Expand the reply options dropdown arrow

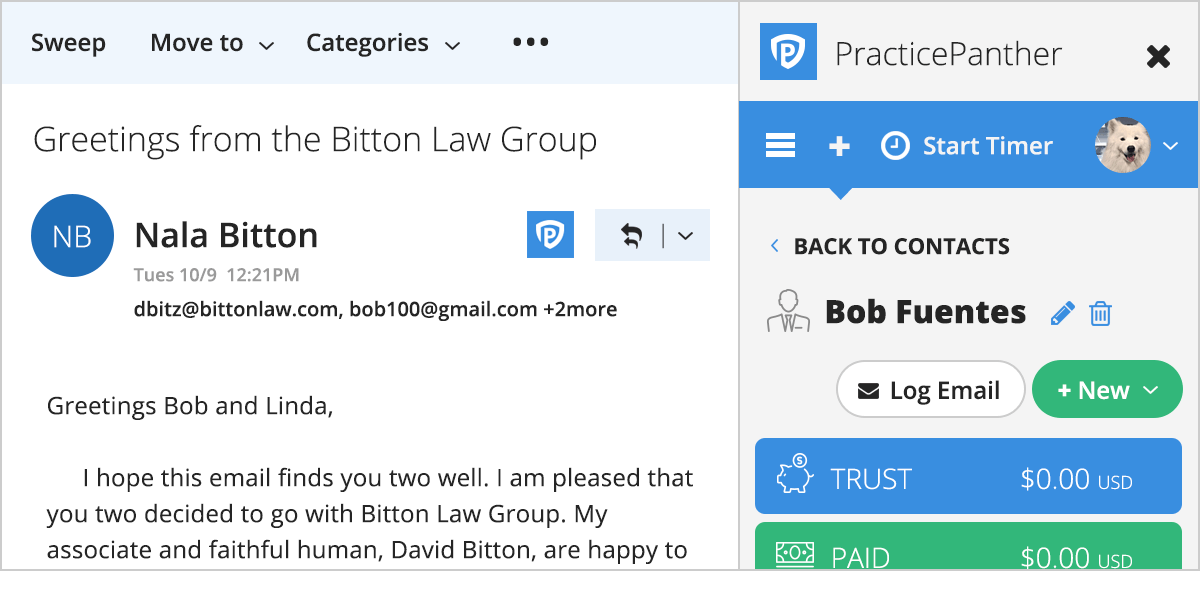click(685, 236)
